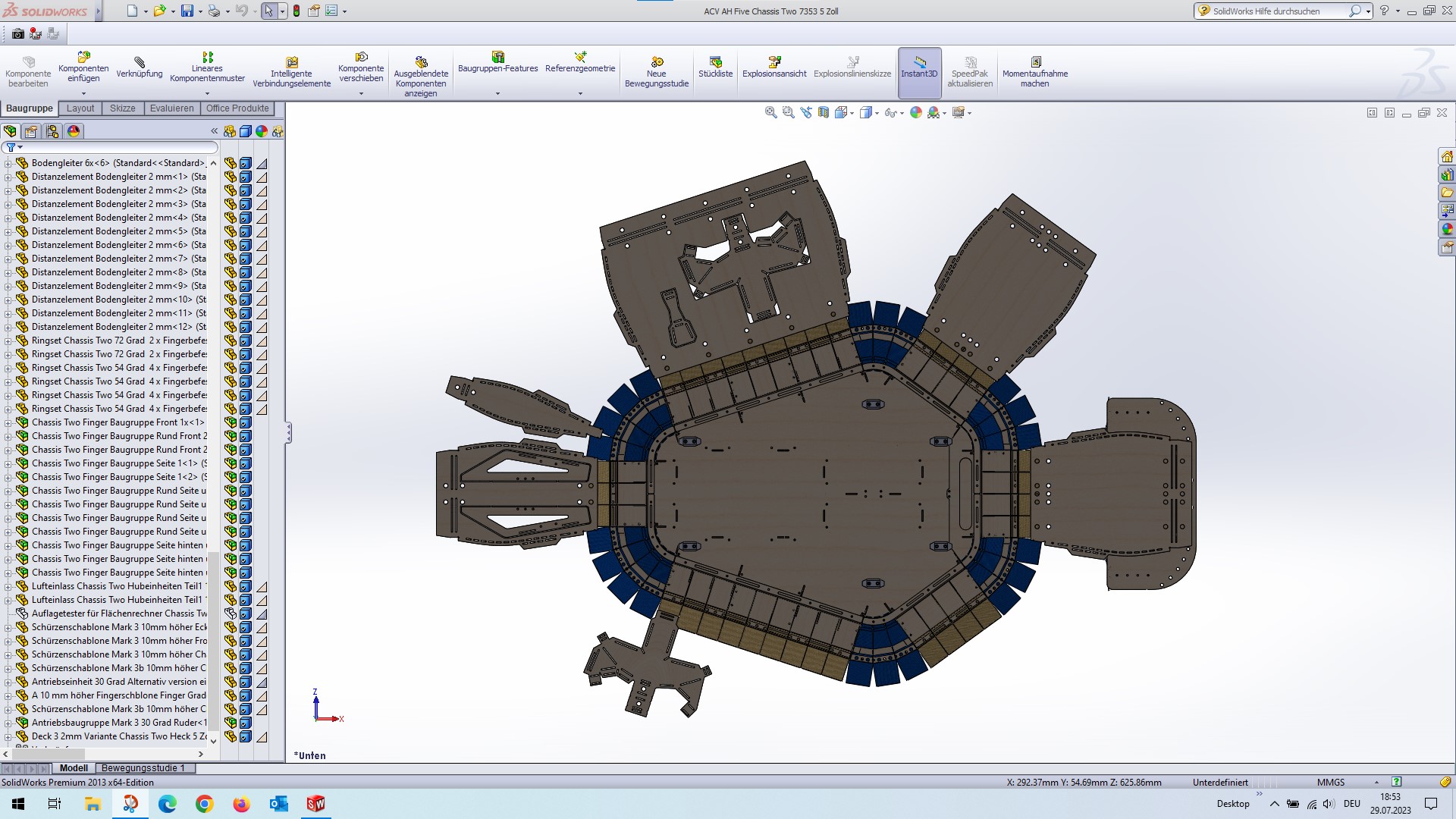Toggle display mode for Bodengleiter 6x<6>

245,163
